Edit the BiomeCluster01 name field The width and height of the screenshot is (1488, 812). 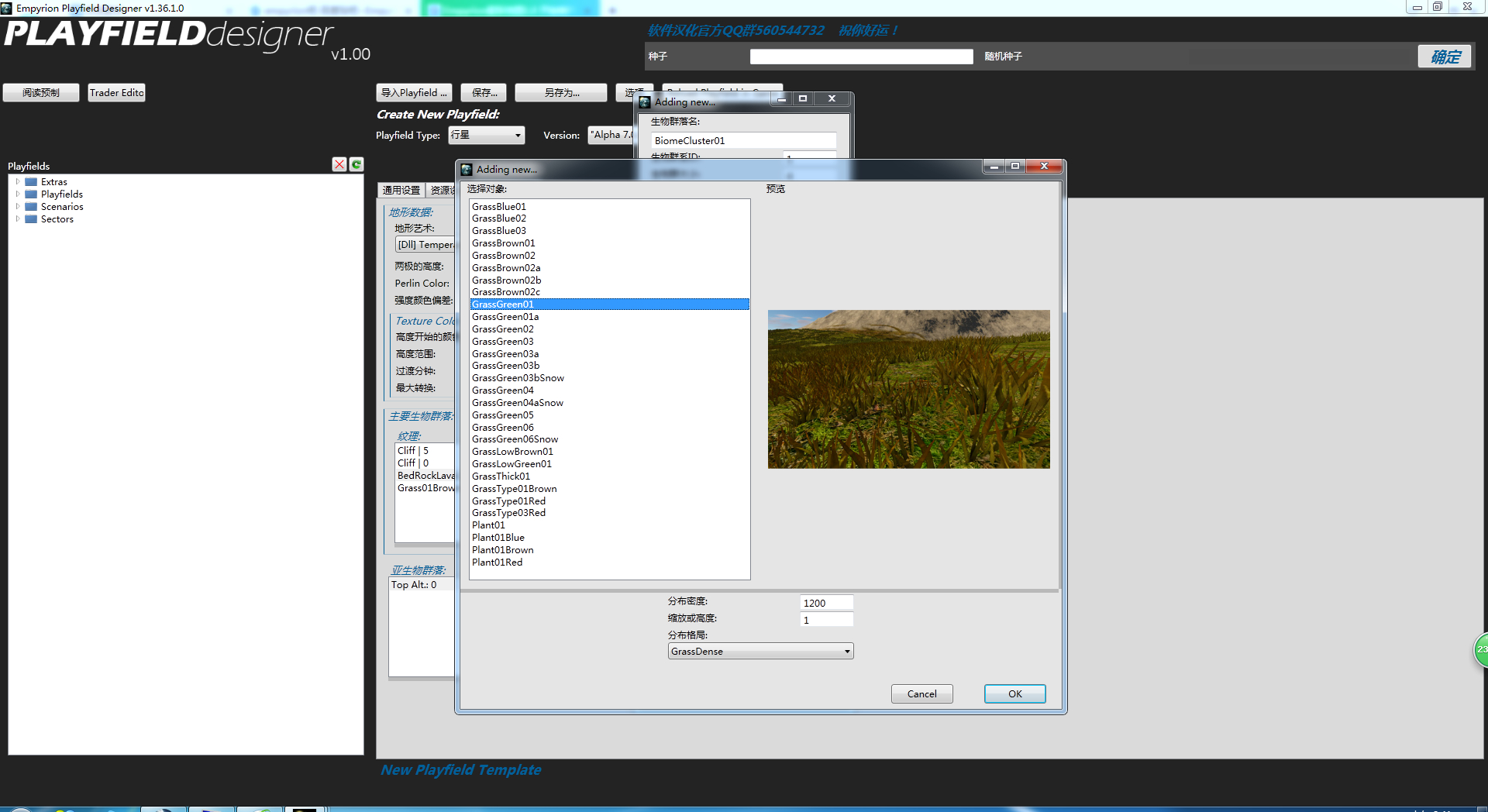(x=743, y=140)
